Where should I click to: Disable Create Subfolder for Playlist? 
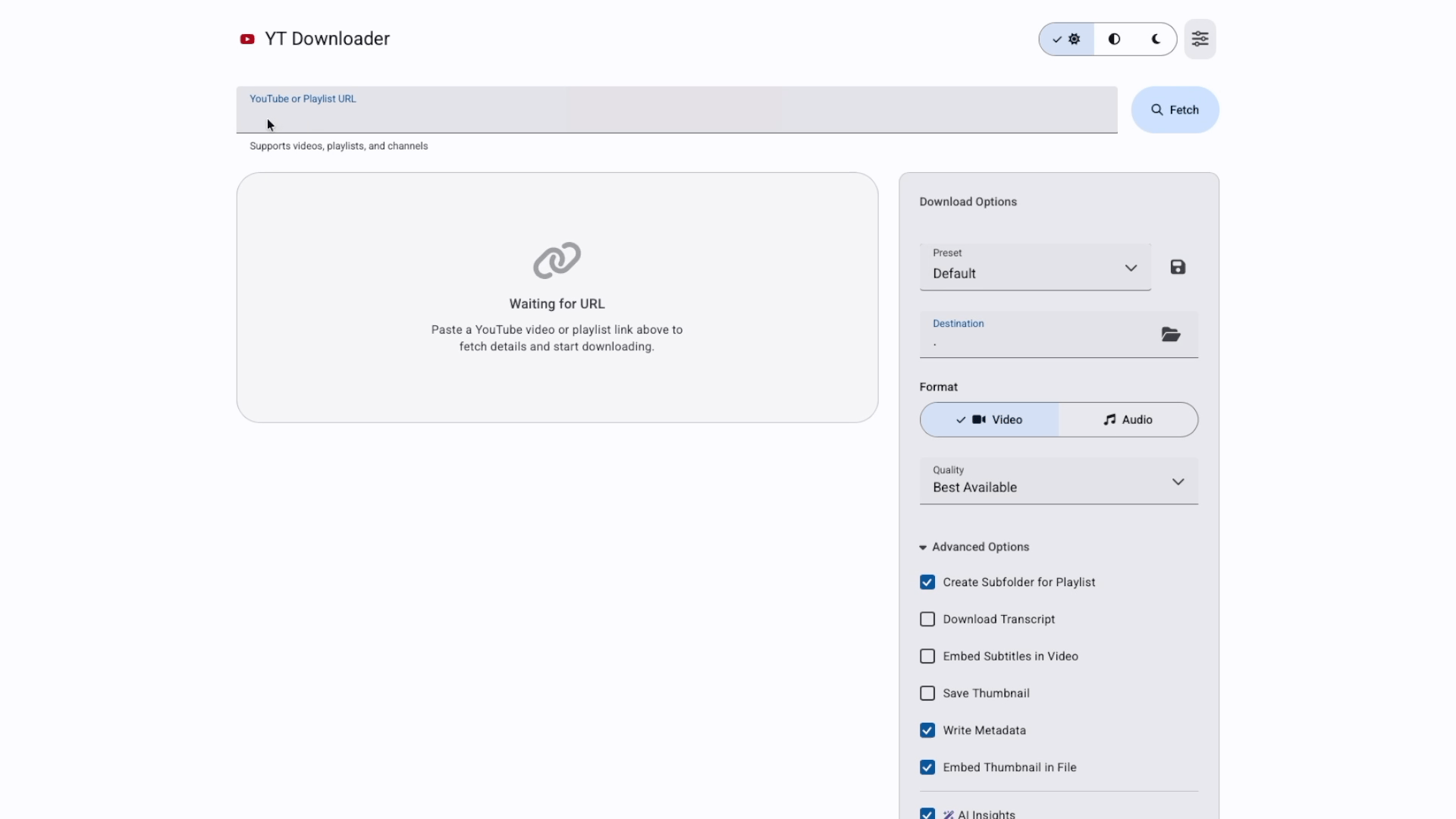pos(927,582)
